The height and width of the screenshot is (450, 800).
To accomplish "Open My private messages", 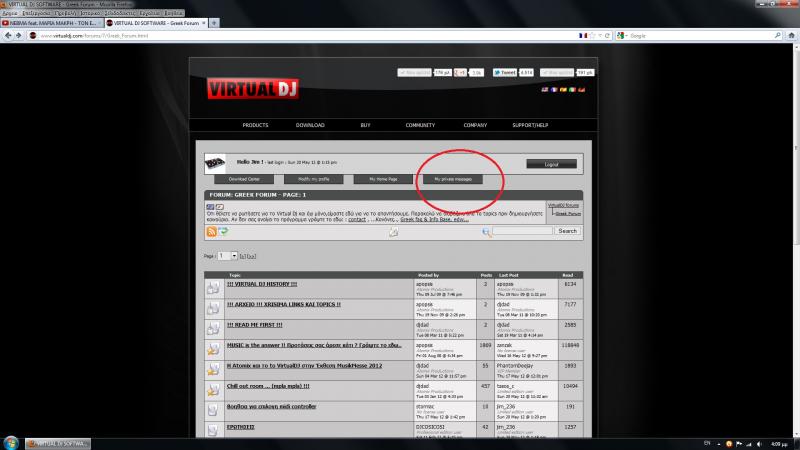I will [x=453, y=179].
